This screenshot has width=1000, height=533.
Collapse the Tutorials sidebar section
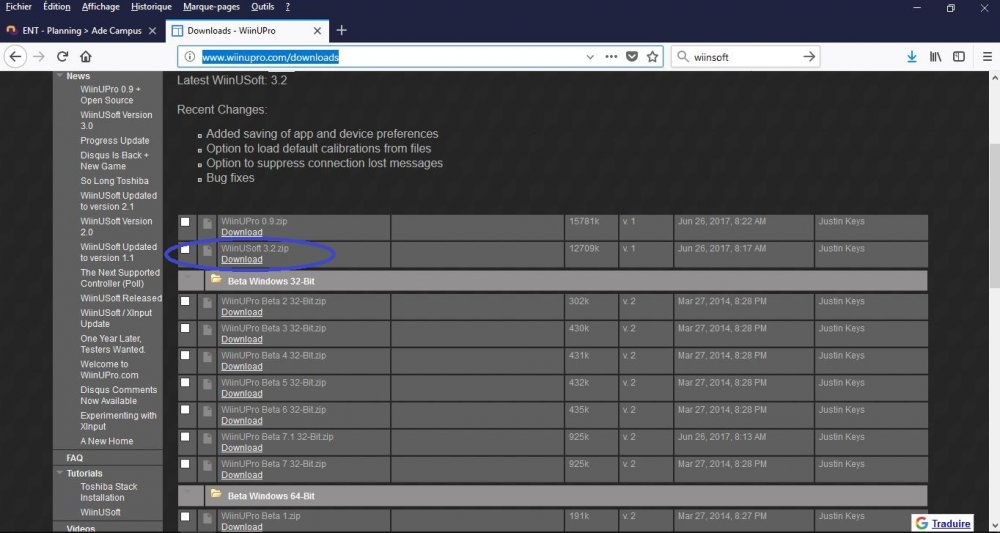click(x=61, y=473)
